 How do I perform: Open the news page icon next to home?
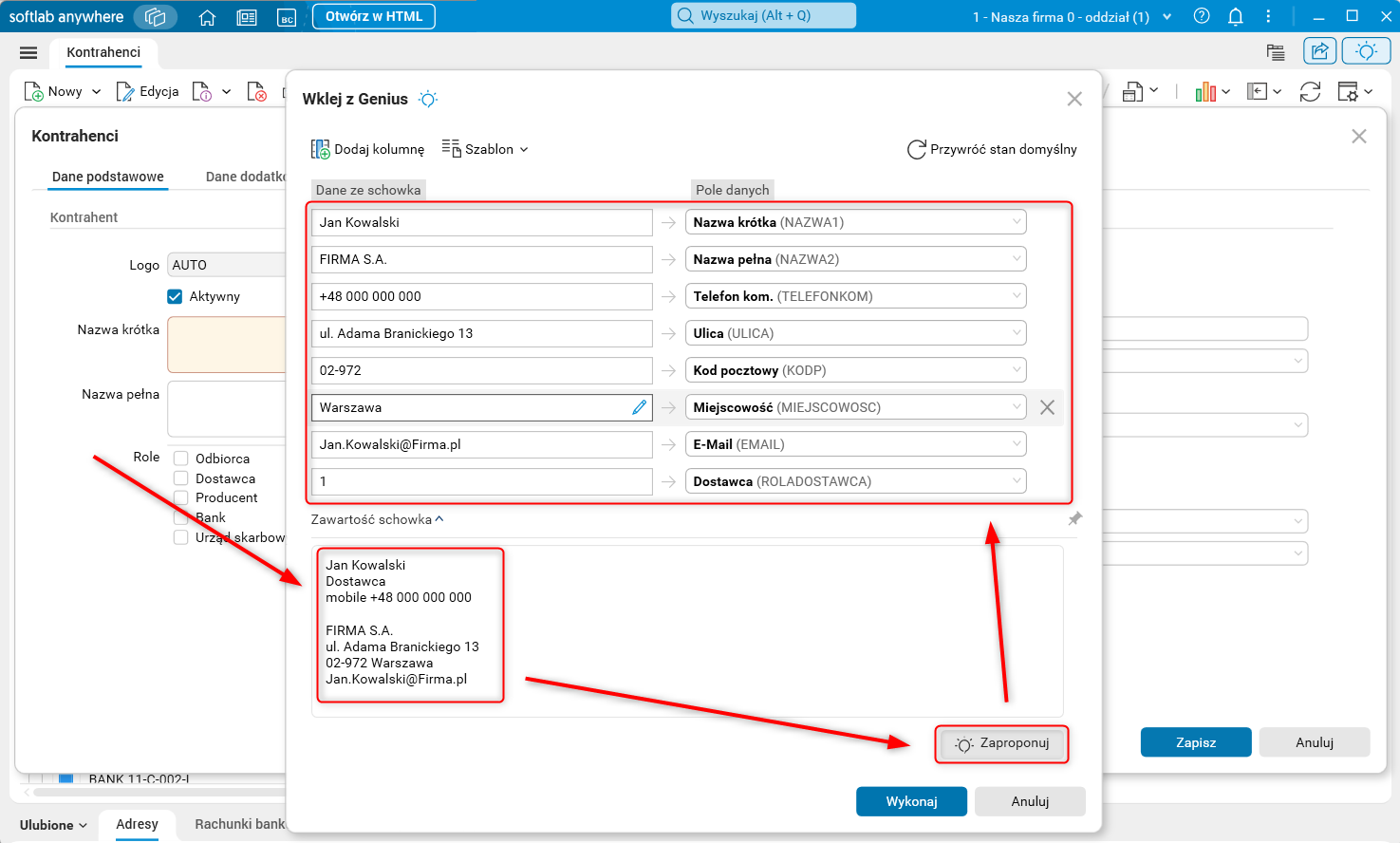tap(247, 17)
